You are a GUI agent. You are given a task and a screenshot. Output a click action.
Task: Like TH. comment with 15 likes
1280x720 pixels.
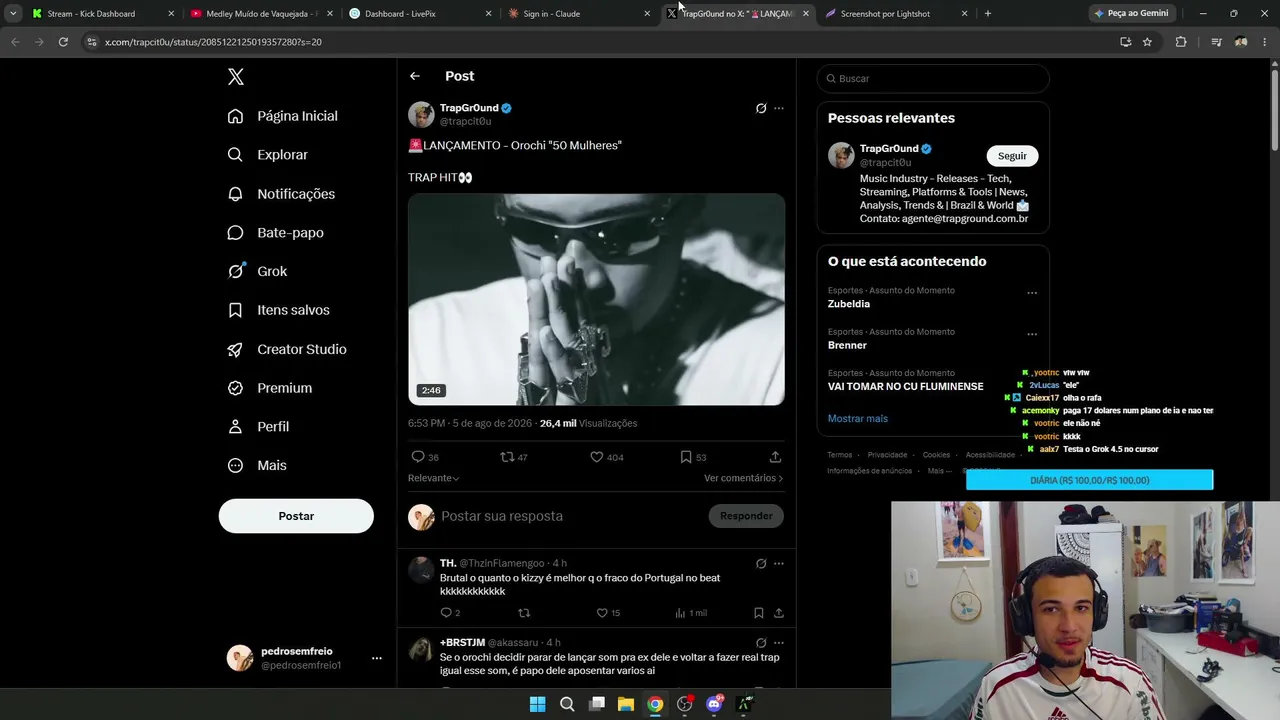coord(608,613)
